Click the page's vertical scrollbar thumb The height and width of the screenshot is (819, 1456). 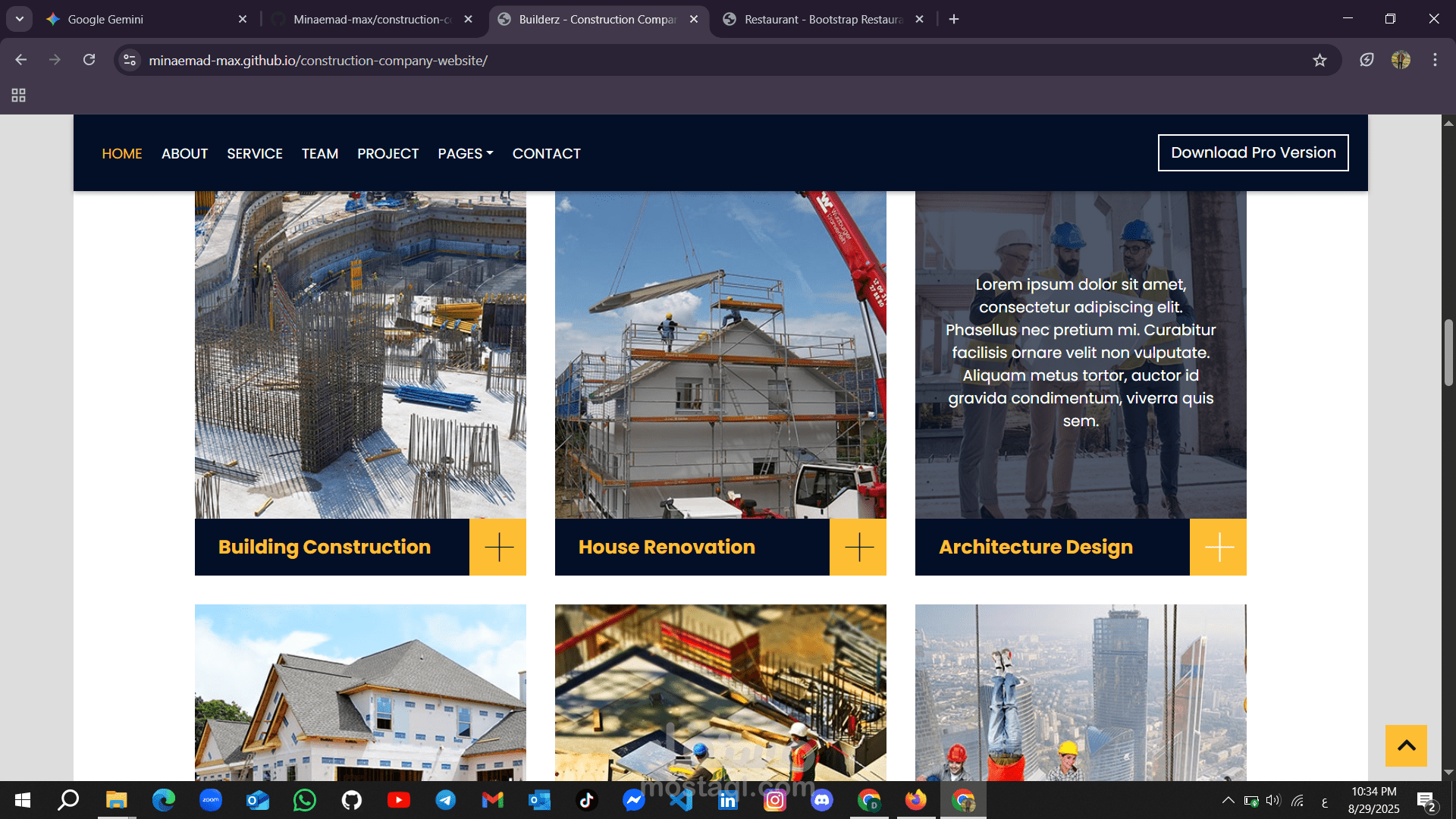coord(1448,353)
